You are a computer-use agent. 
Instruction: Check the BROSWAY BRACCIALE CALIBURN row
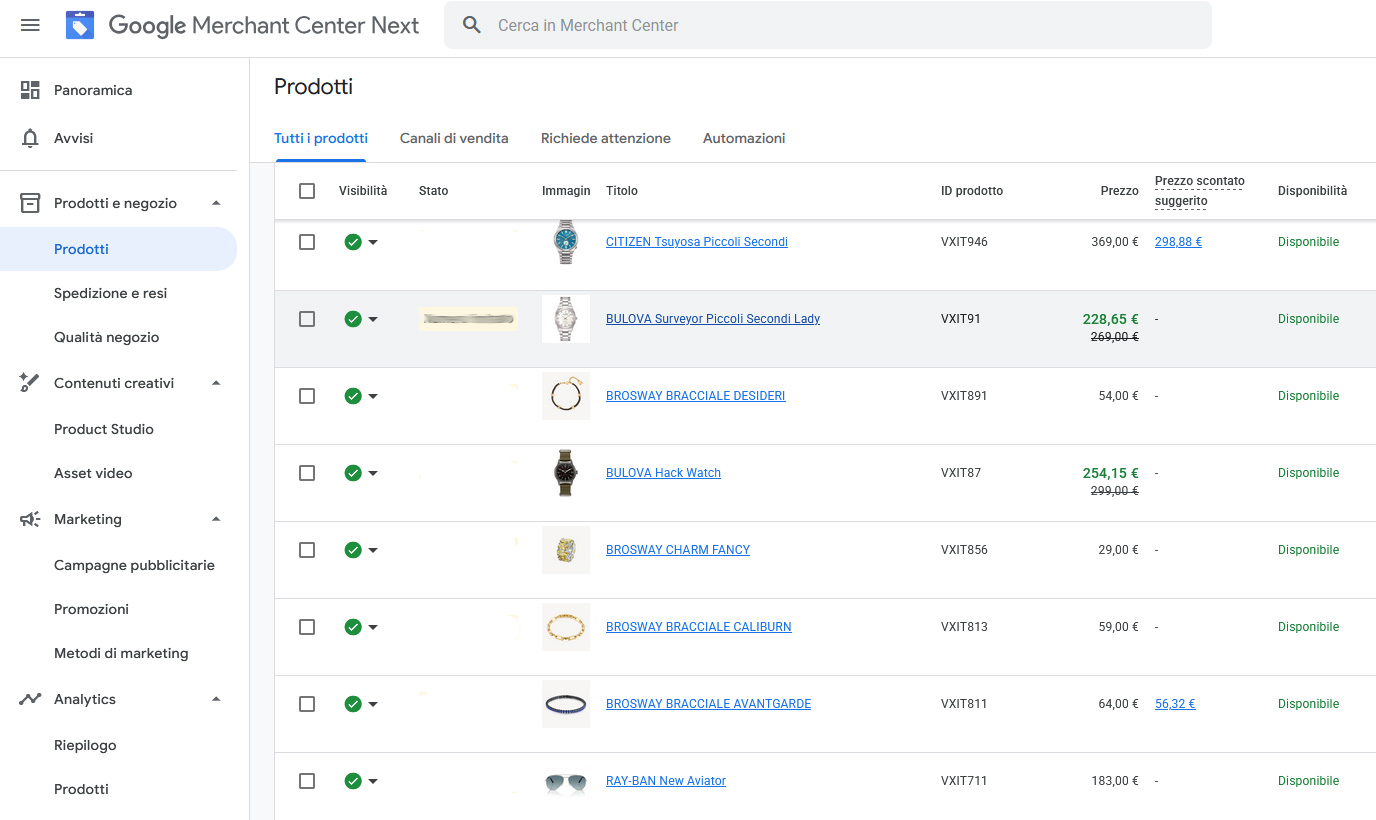pos(307,627)
